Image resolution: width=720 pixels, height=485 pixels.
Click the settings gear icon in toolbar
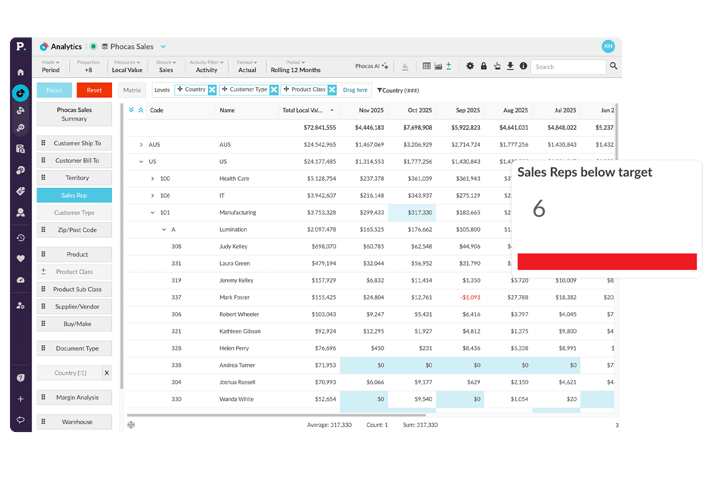[471, 66]
